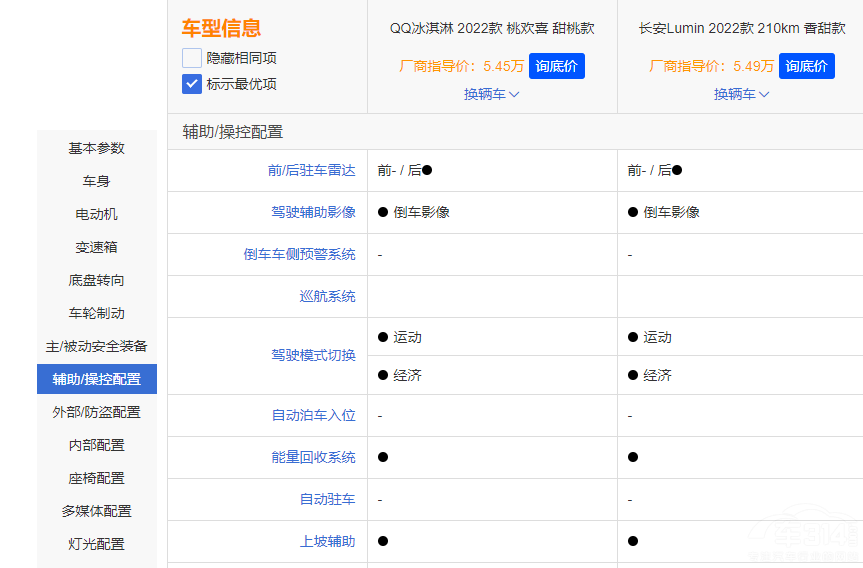Open the 驾驶辅助影像 parameter link
Screen dimensions: 863x568
pos(313,212)
